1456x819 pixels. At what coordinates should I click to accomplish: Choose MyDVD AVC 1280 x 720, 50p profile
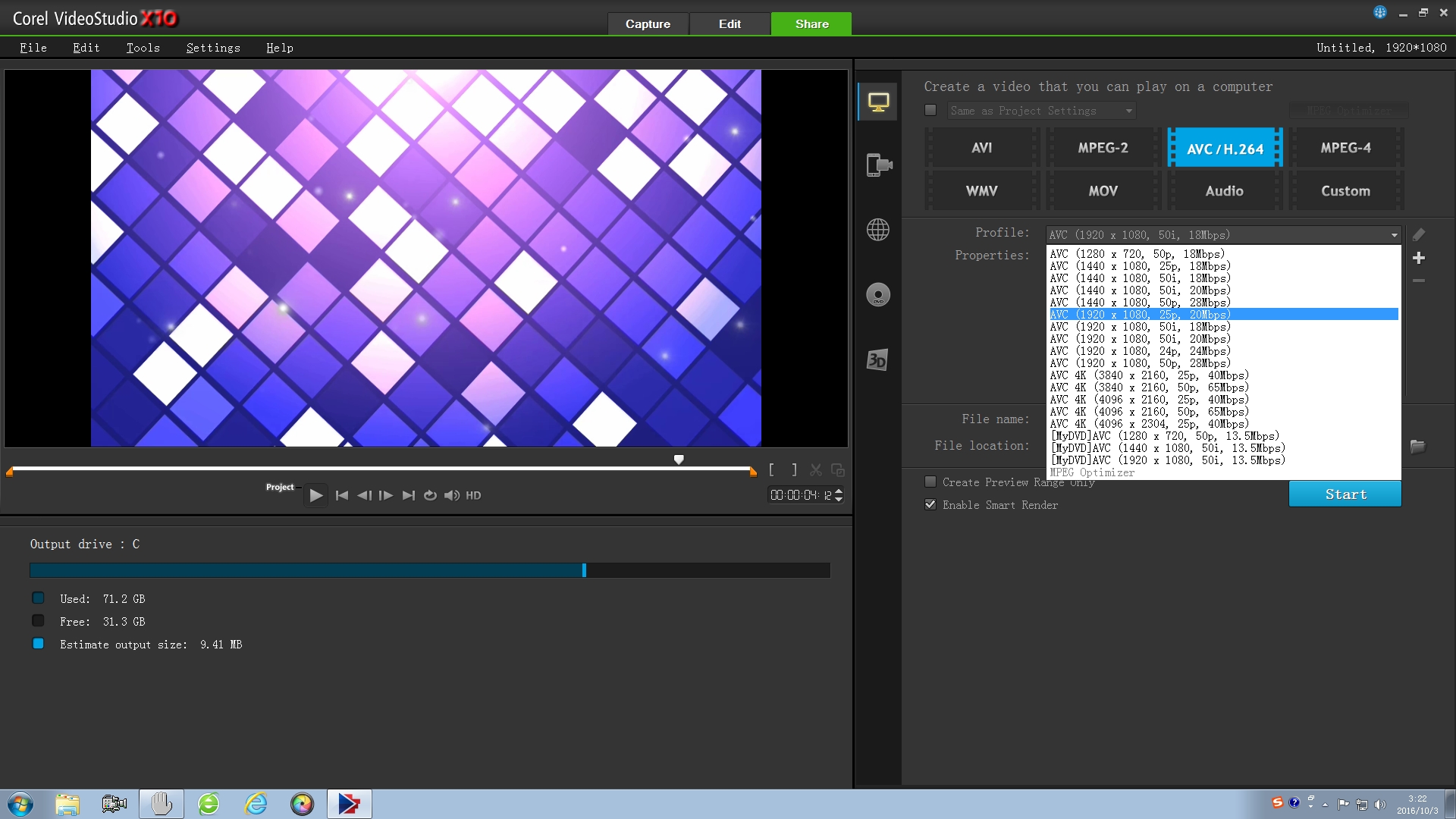coord(1224,436)
